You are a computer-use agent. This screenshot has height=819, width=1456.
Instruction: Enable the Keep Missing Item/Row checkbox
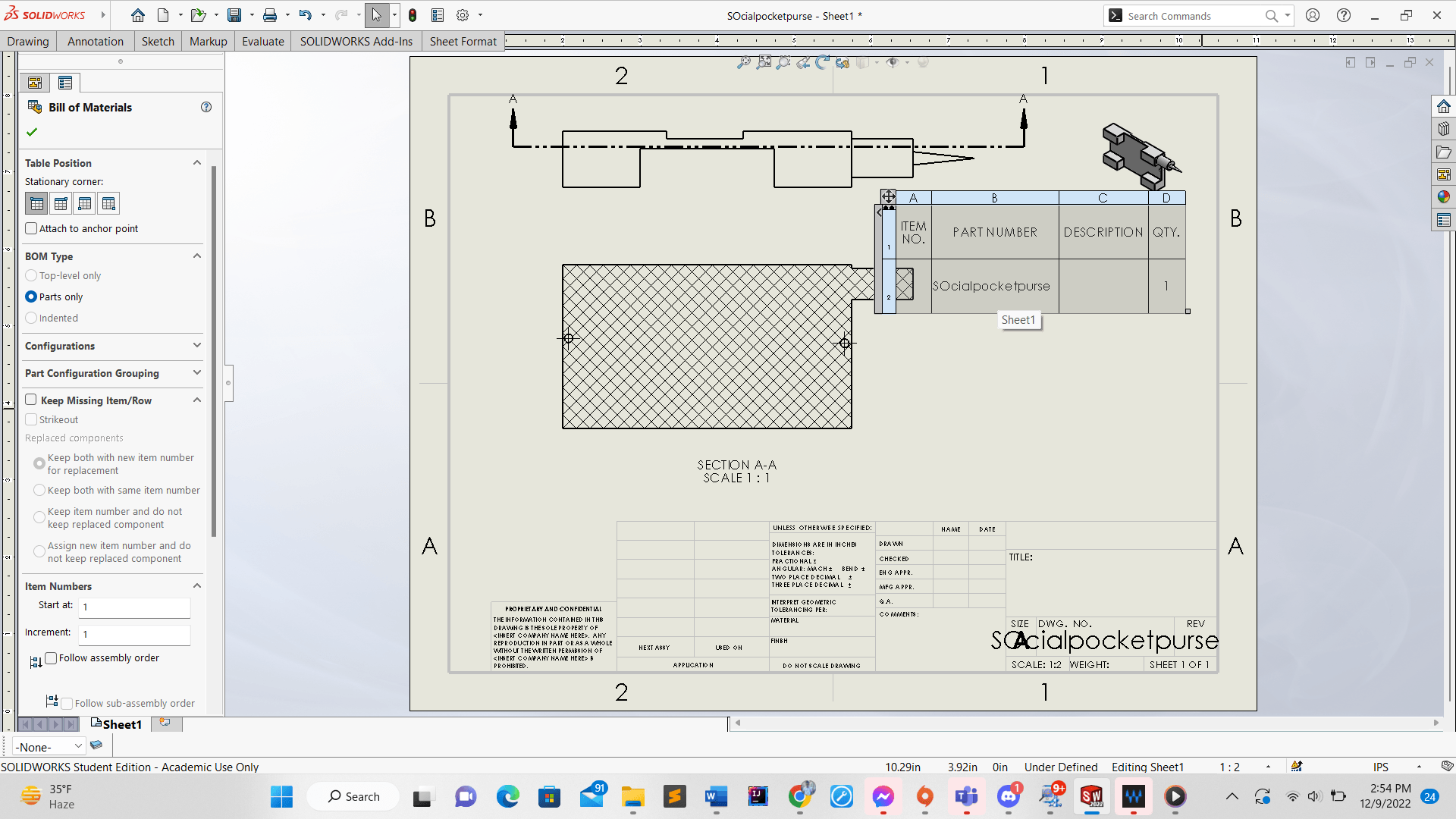click(31, 400)
